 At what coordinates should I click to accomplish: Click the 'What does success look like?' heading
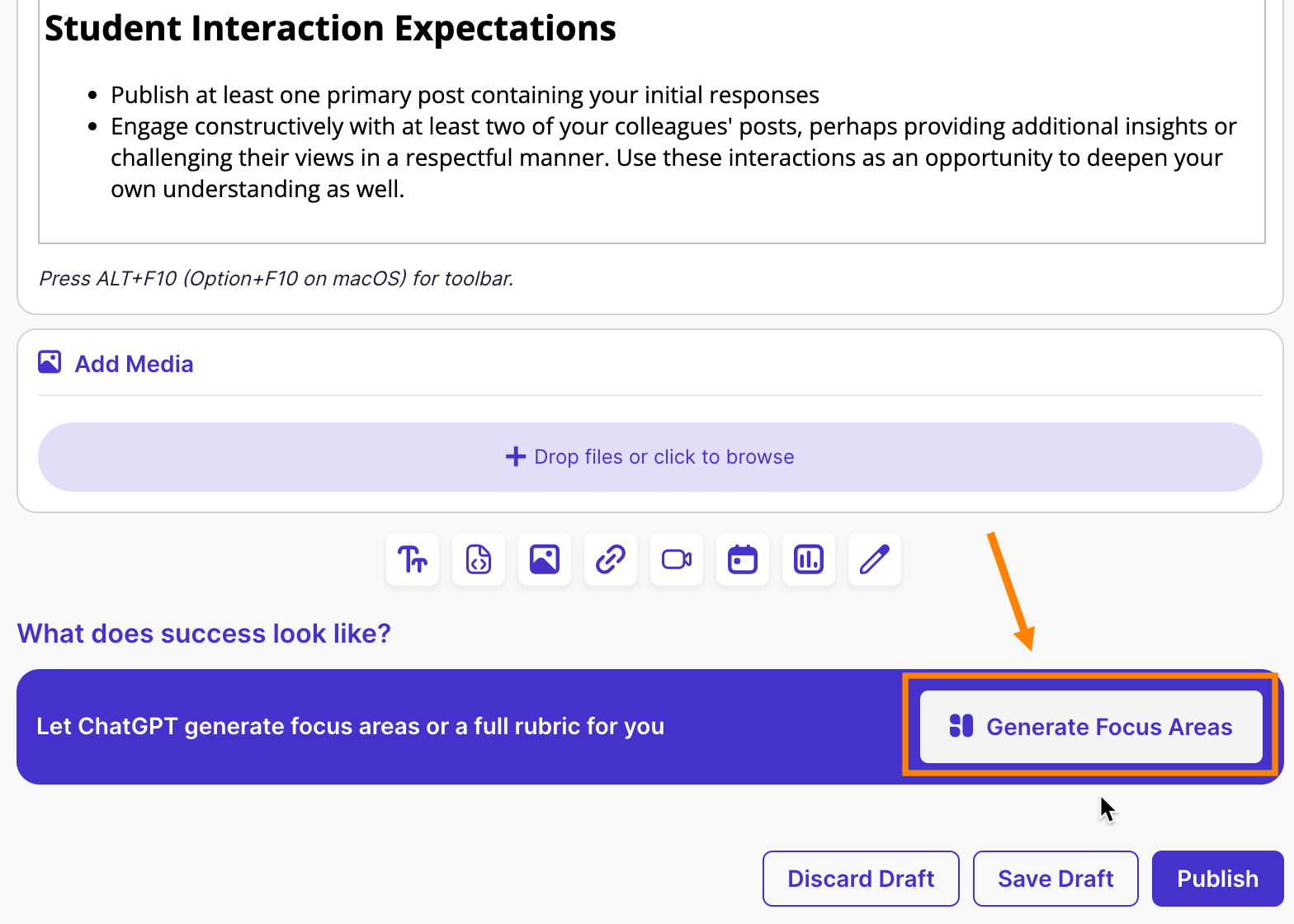(x=204, y=634)
